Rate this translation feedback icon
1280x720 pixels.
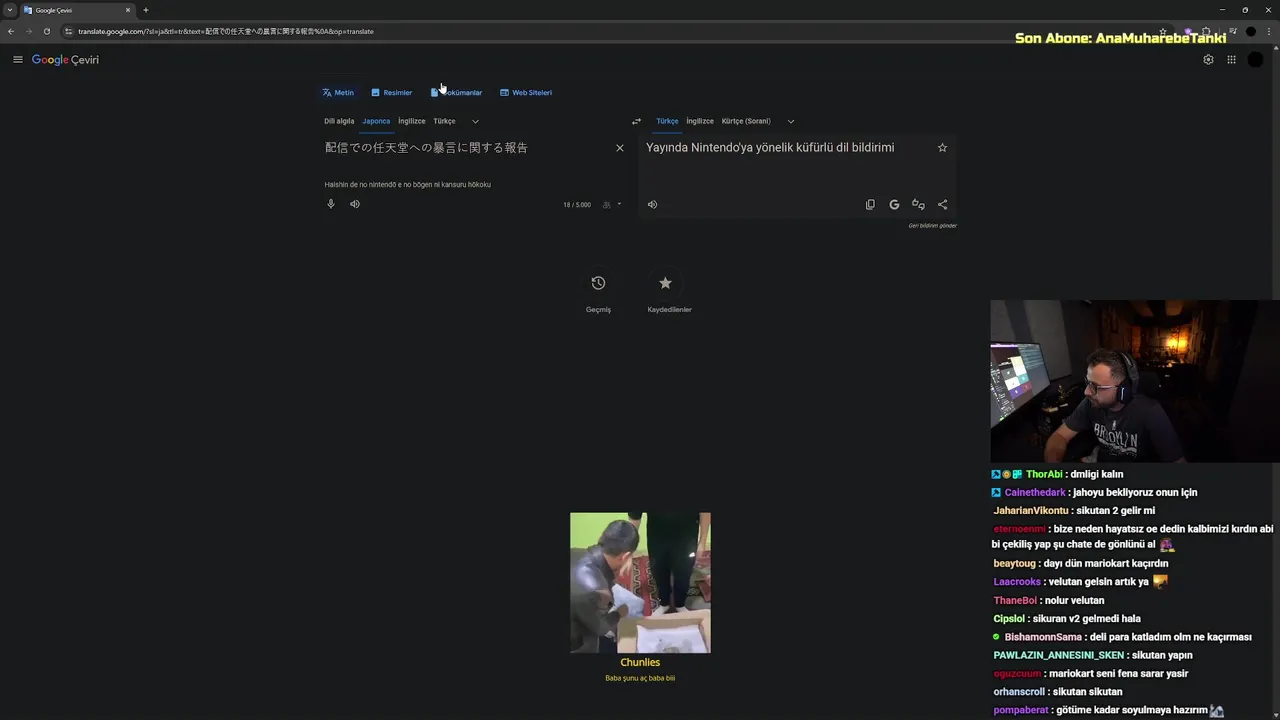click(x=918, y=204)
